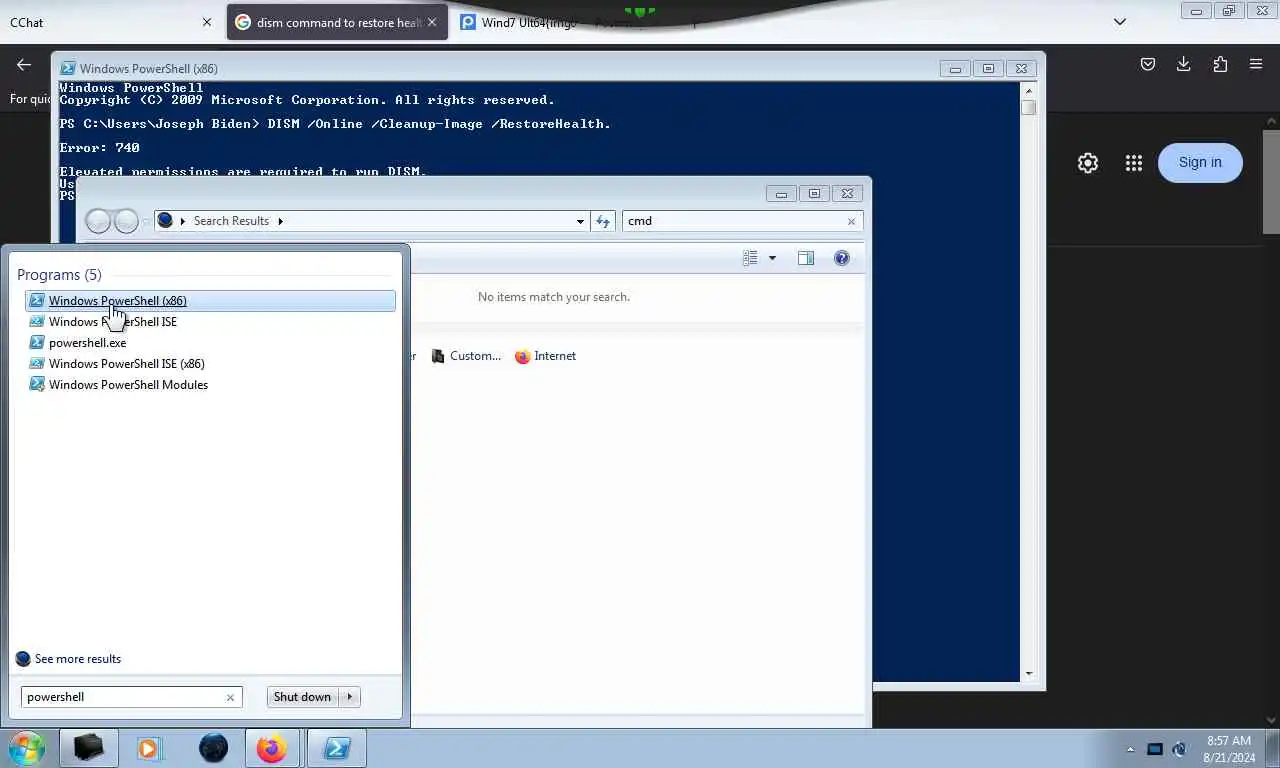This screenshot has height=768, width=1280.
Task: Click the Google Sign in button
Action: (x=1200, y=163)
